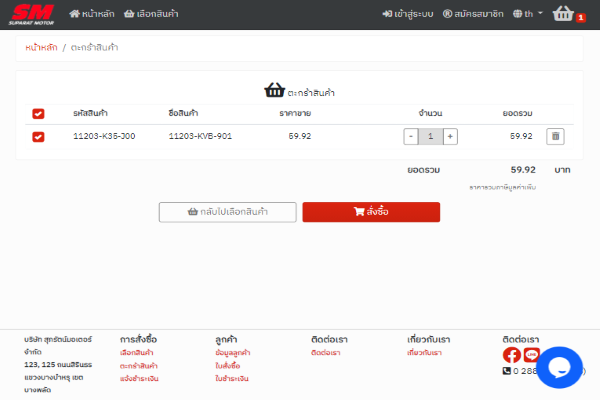Image resolution: width=600 pixels, height=400 pixels.
Task: Open the Facebook contact icon
Action: (511, 355)
